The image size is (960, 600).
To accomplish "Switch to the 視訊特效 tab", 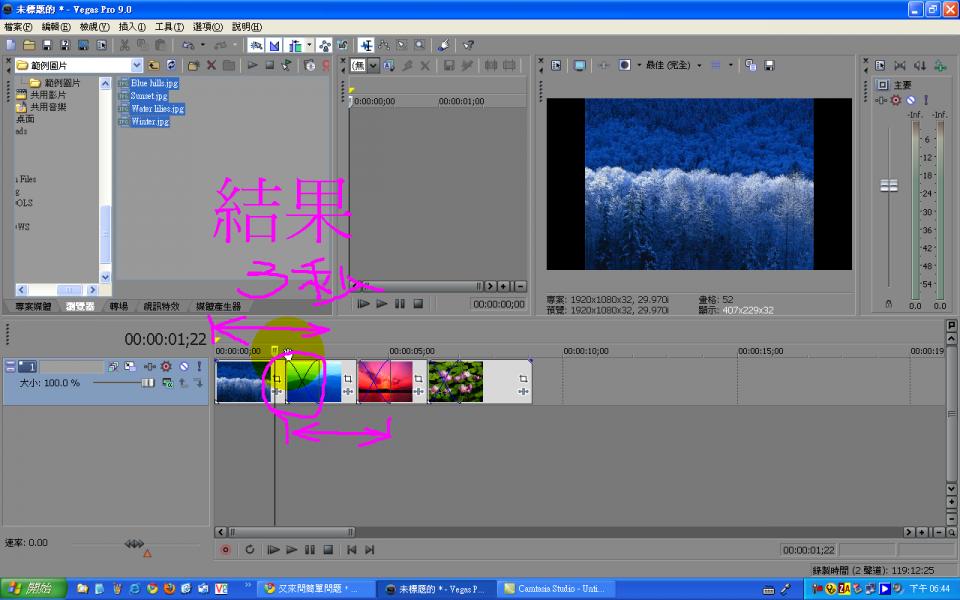I will pyautogui.click(x=162, y=306).
